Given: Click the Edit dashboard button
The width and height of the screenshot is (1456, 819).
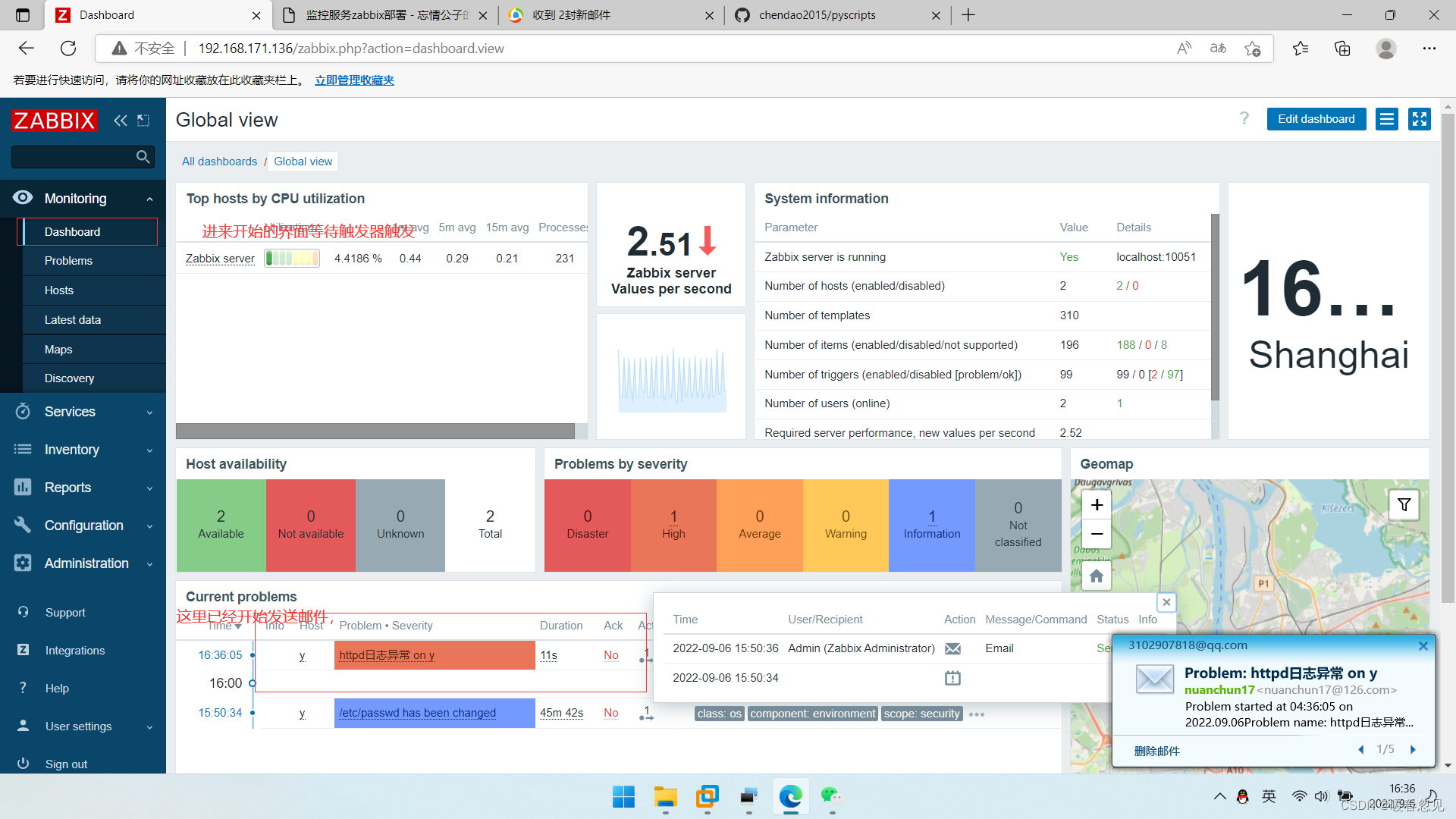Looking at the screenshot, I should [x=1316, y=119].
